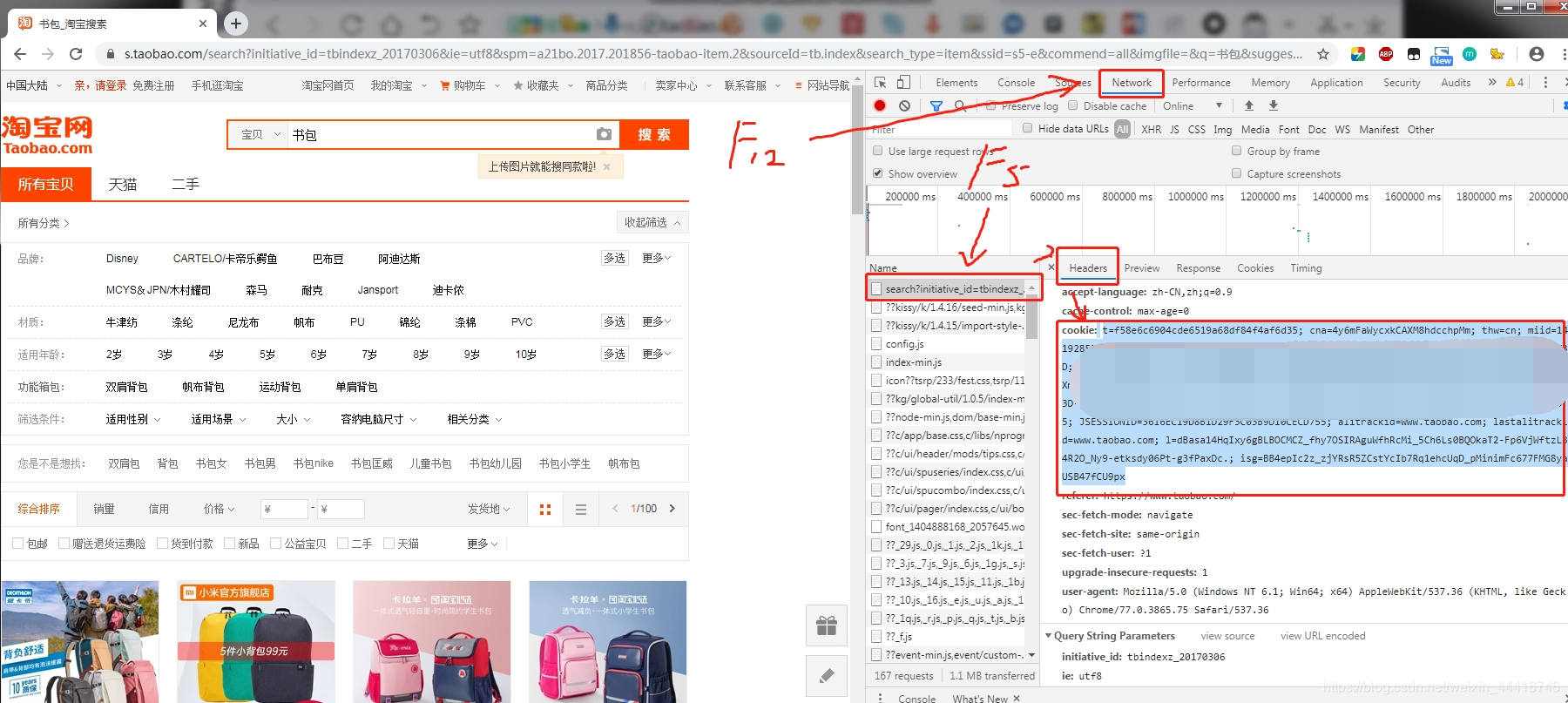1568x703 pixels.
Task: Export HAR with the download arrow icon
Action: click(x=1274, y=105)
